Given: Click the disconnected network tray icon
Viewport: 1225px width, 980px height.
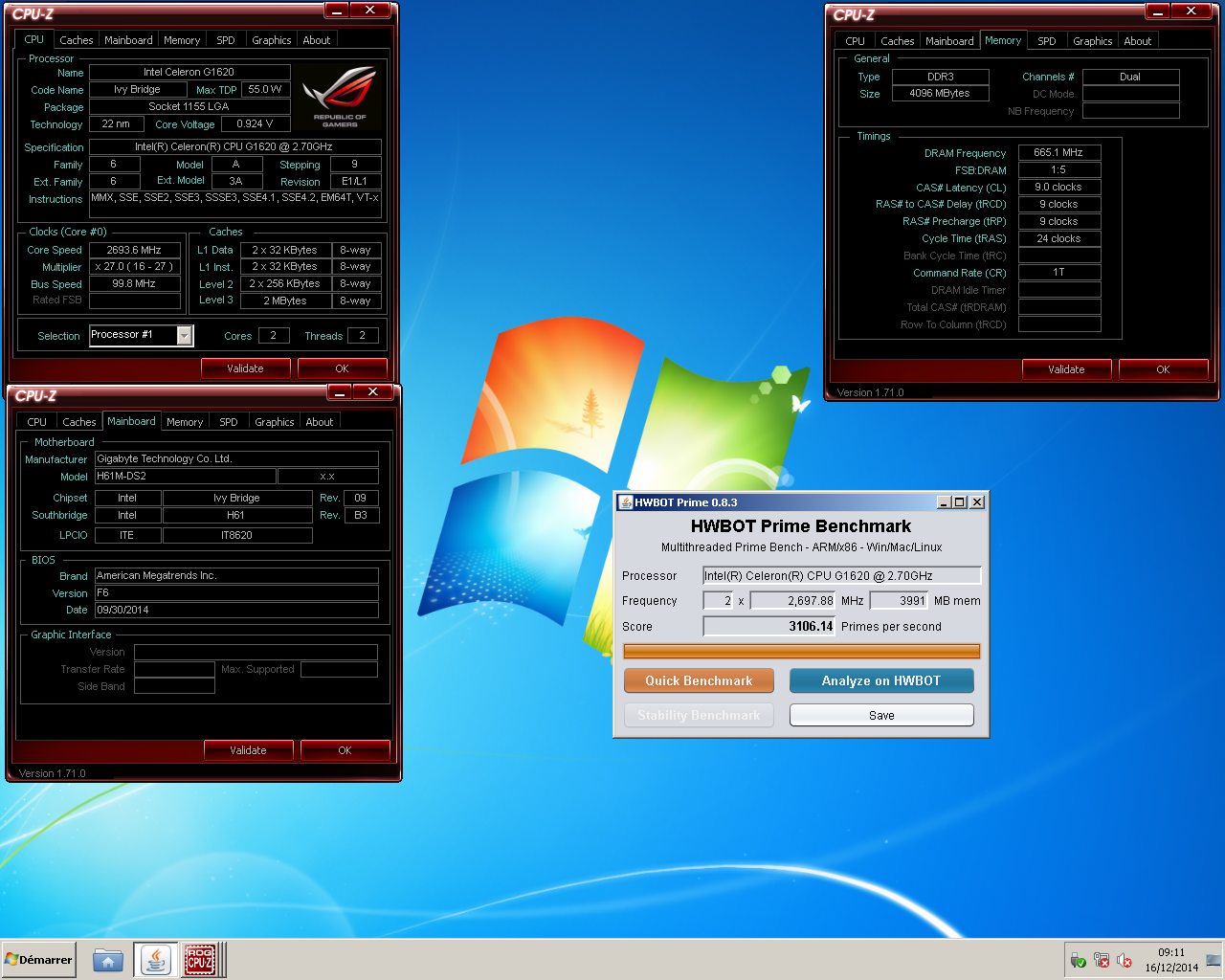Looking at the screenshot, I should tap(1102, 960).
